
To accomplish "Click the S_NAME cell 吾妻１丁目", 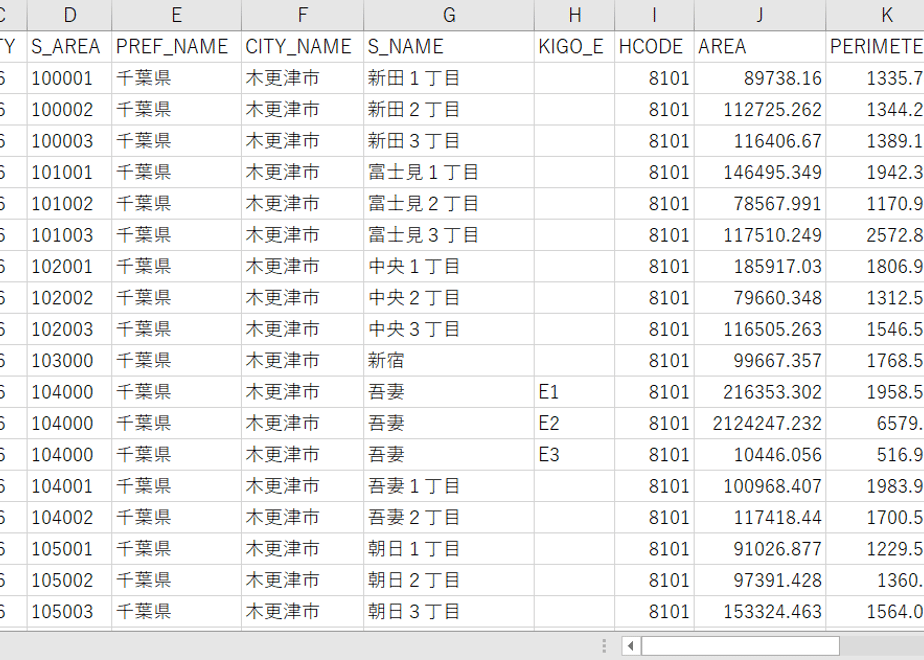I will pos(449,486).
